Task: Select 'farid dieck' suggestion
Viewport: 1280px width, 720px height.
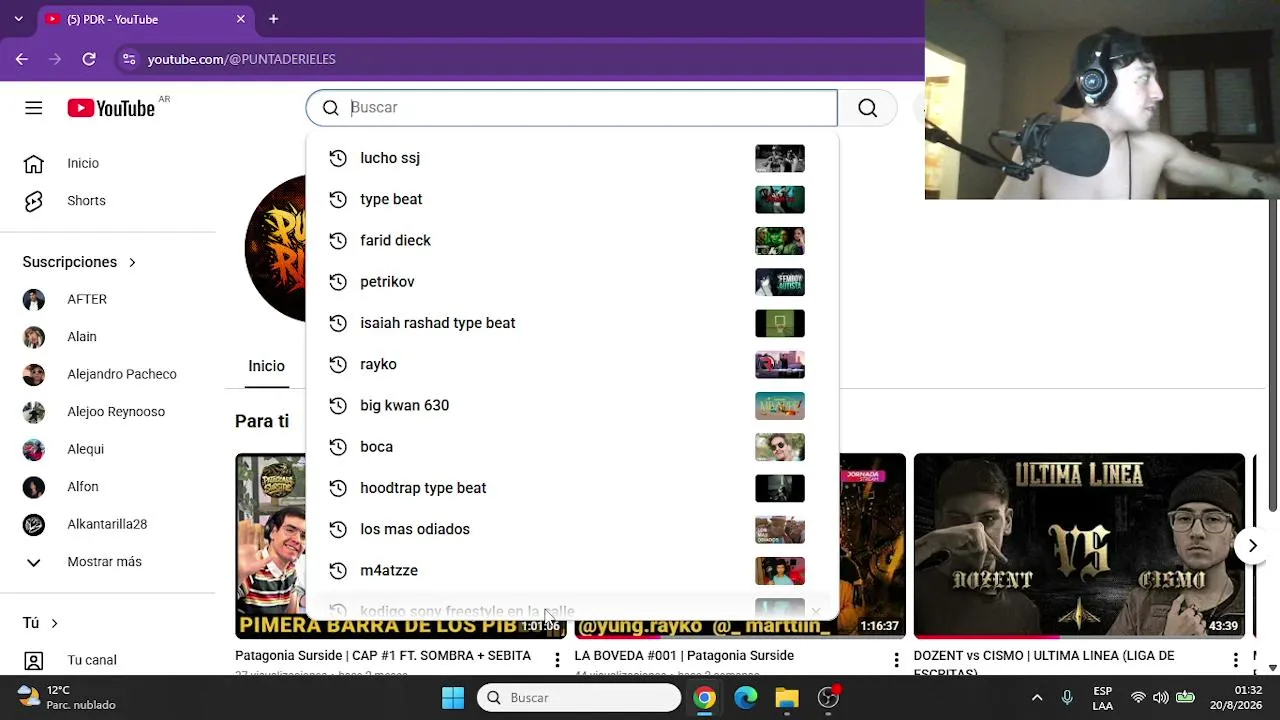Action: (572, 240)
